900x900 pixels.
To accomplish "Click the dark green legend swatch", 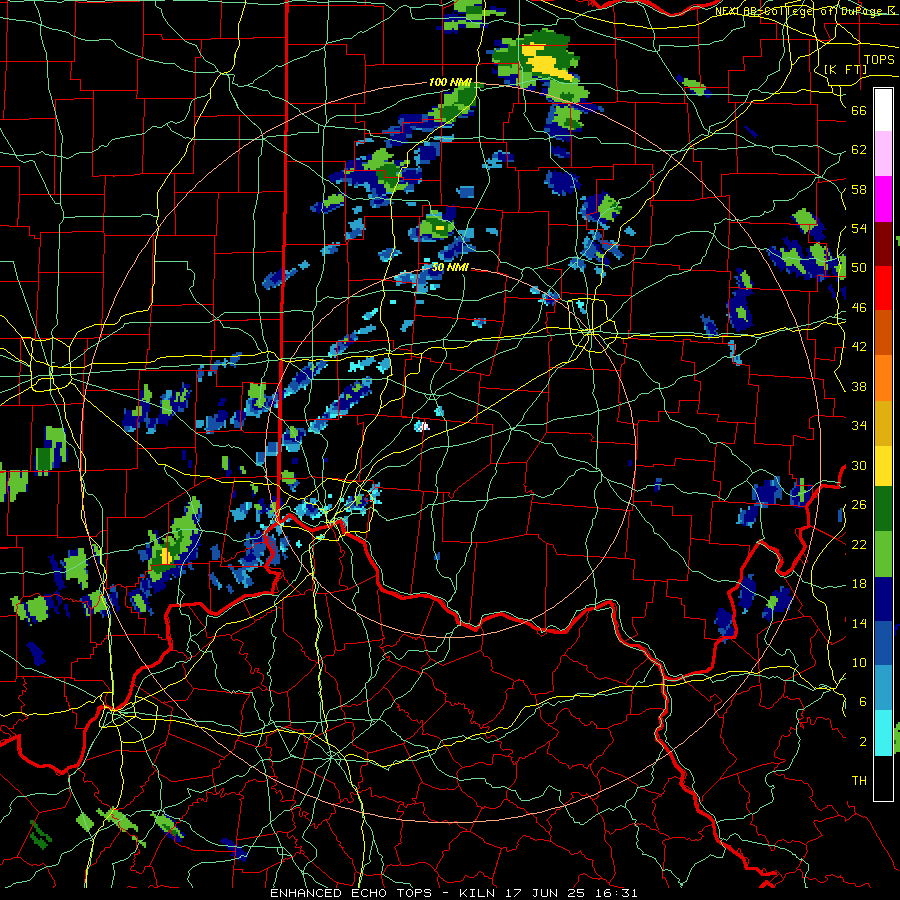I will coord(883,509).
